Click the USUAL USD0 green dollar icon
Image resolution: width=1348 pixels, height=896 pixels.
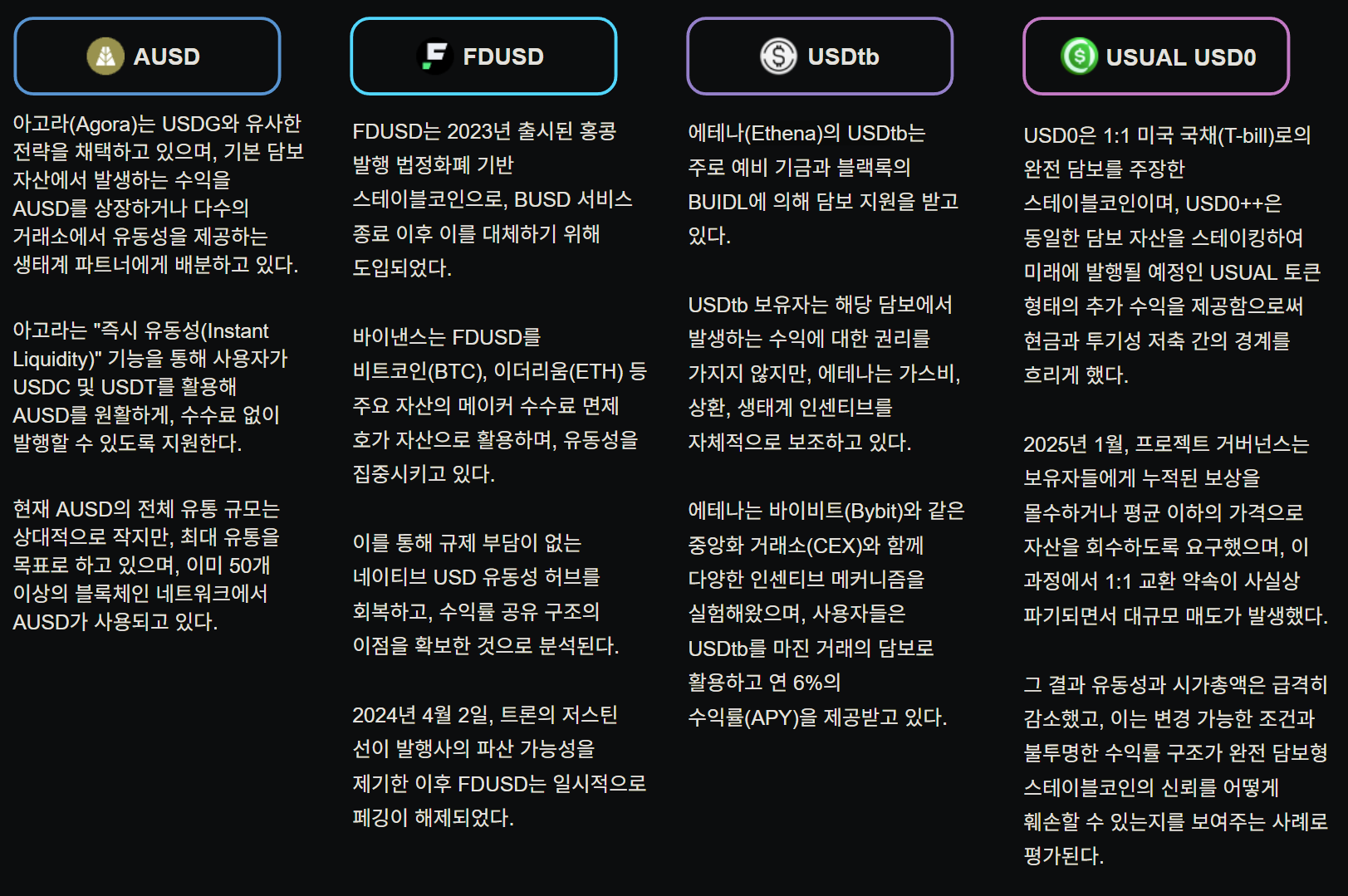point(1079,56)
